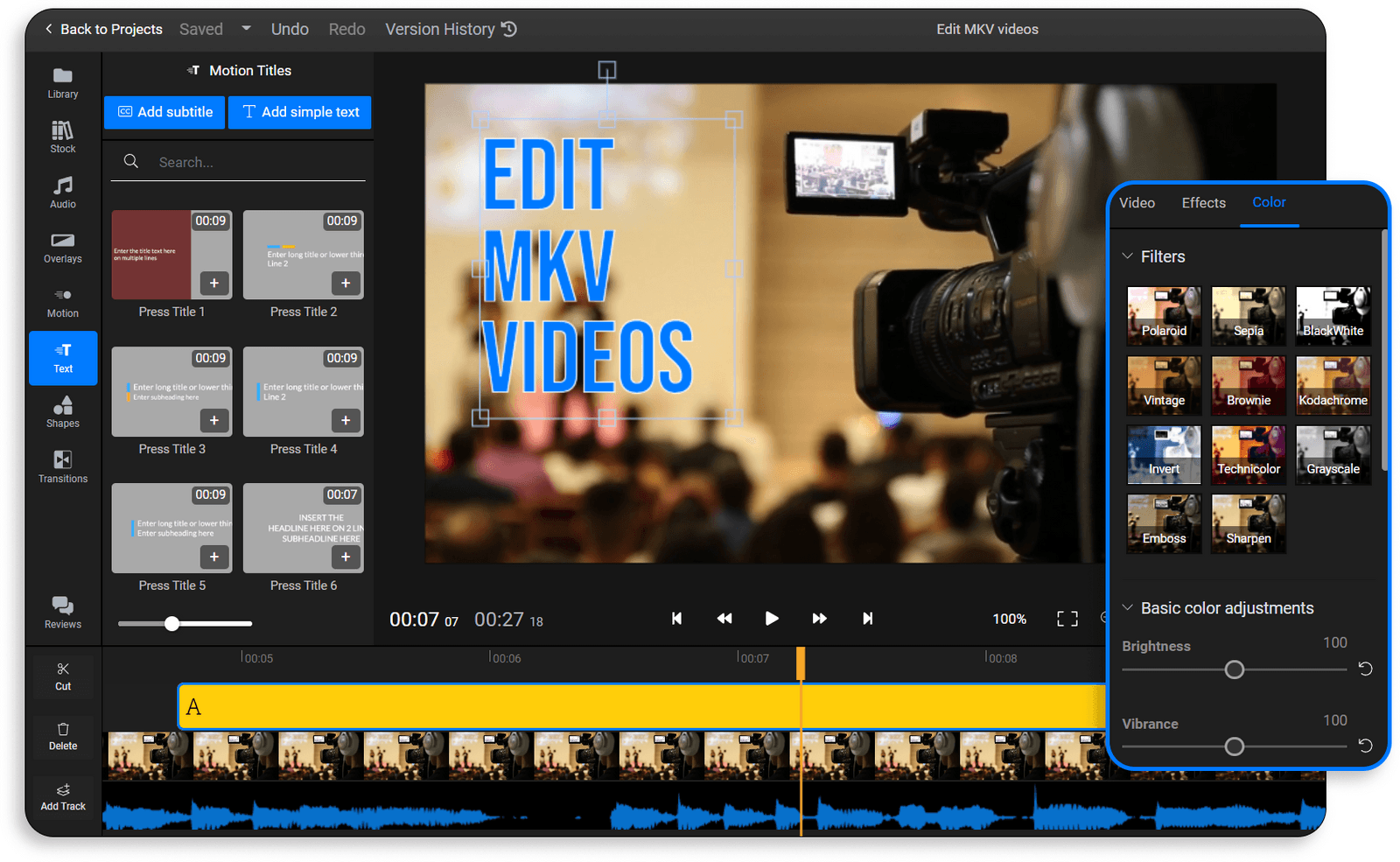
Task: Apply the Sepia filter
Action: click(1248, 315)
